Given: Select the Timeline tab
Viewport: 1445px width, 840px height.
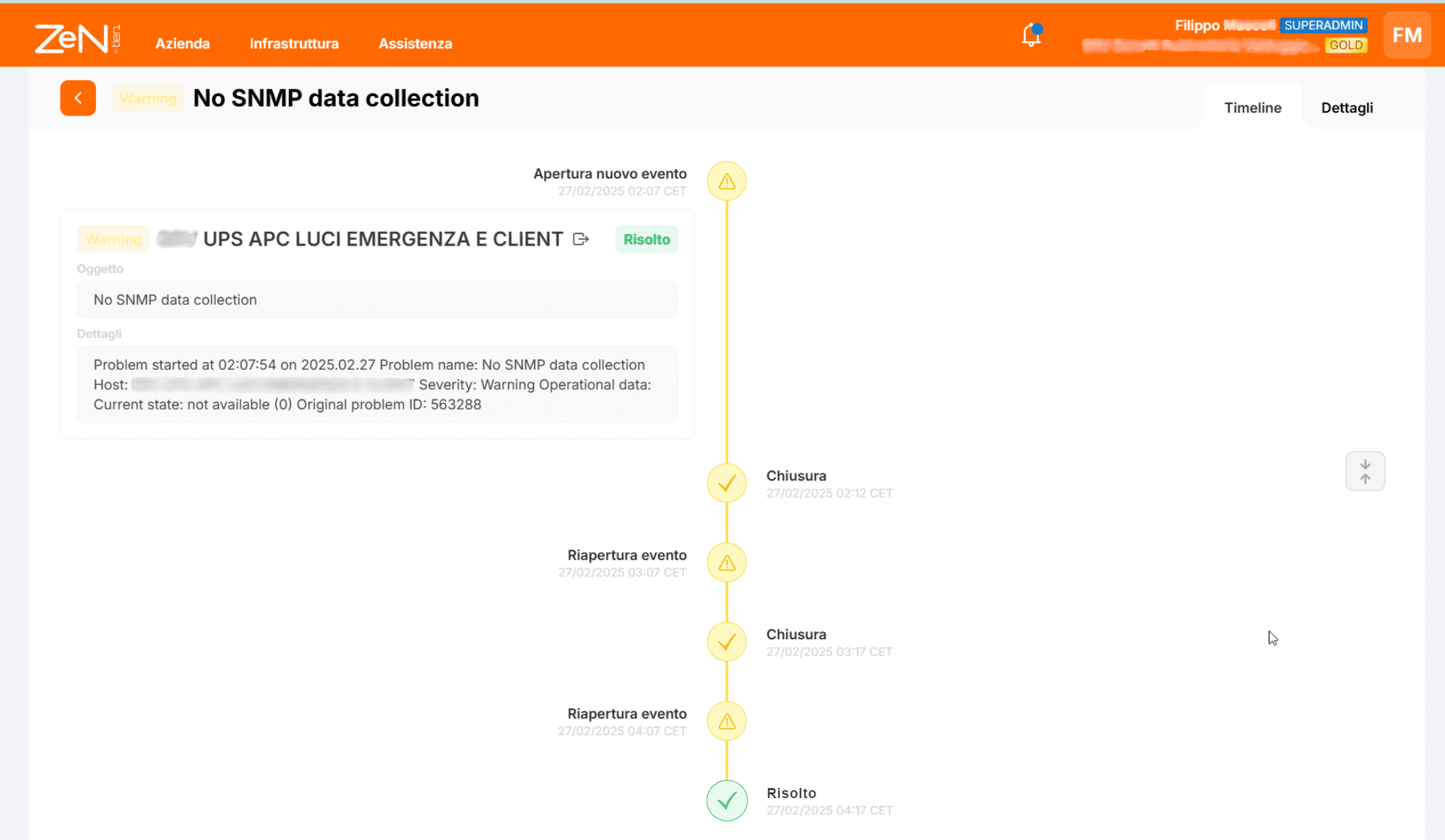Looking at the screenshot, I should click(x=1253, y=108).
